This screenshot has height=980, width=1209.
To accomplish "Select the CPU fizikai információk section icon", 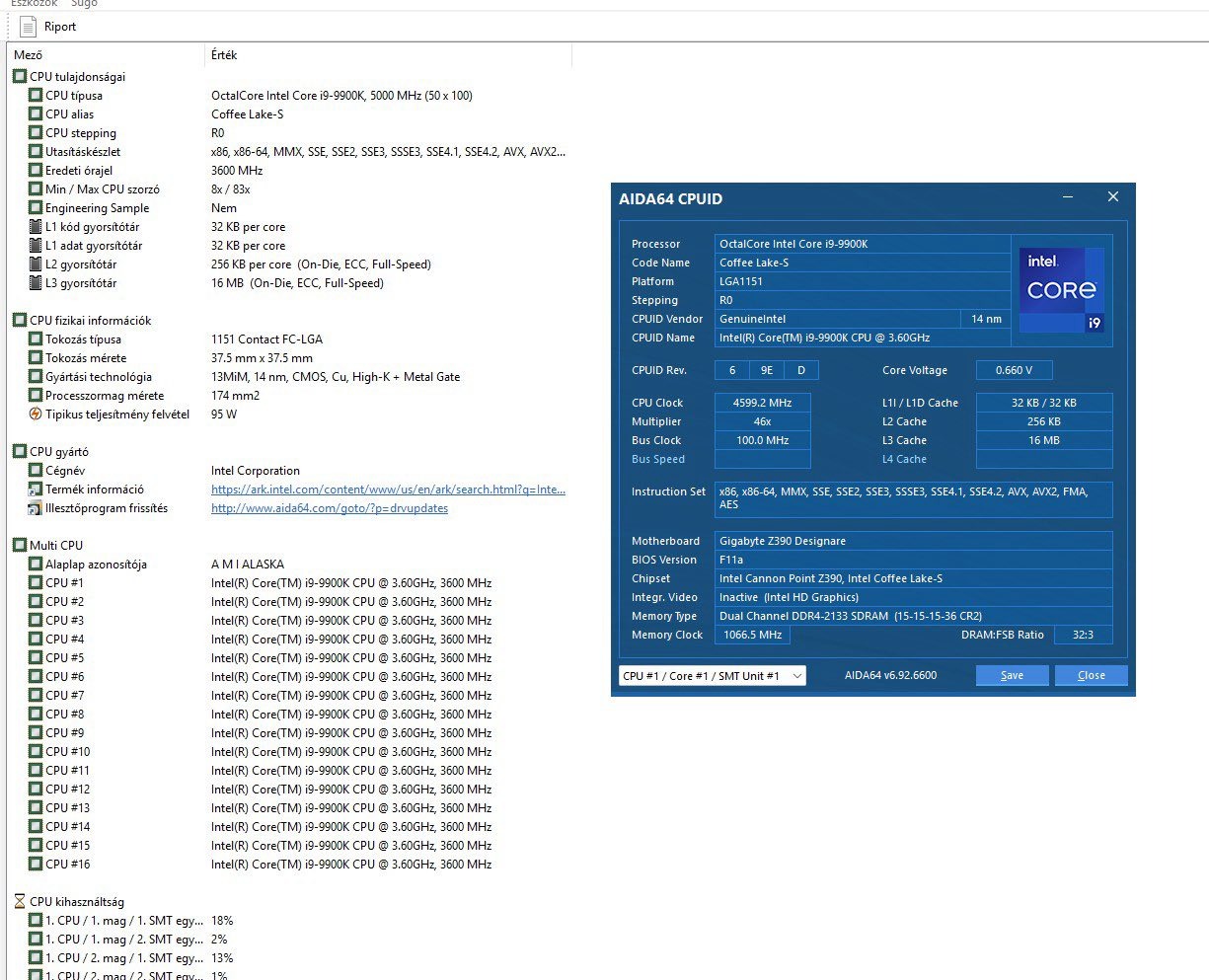I will (20, 320).
